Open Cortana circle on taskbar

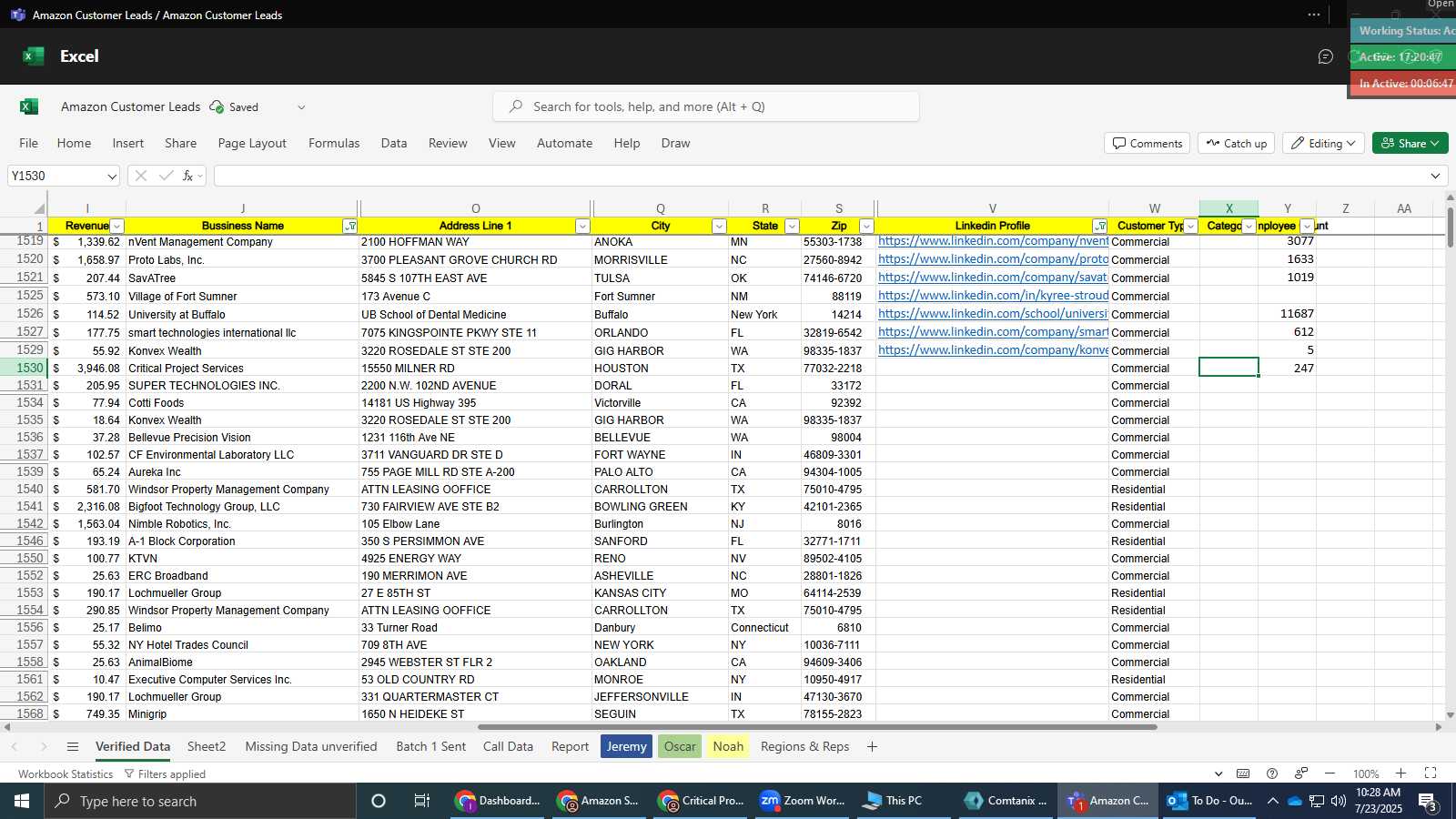(x=379, y=801)
